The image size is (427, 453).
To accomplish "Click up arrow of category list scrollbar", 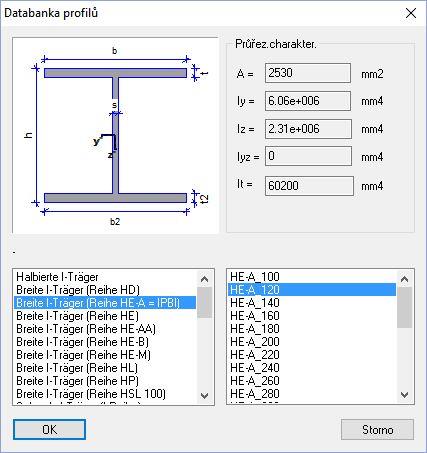I will click(x=205, y=279).
